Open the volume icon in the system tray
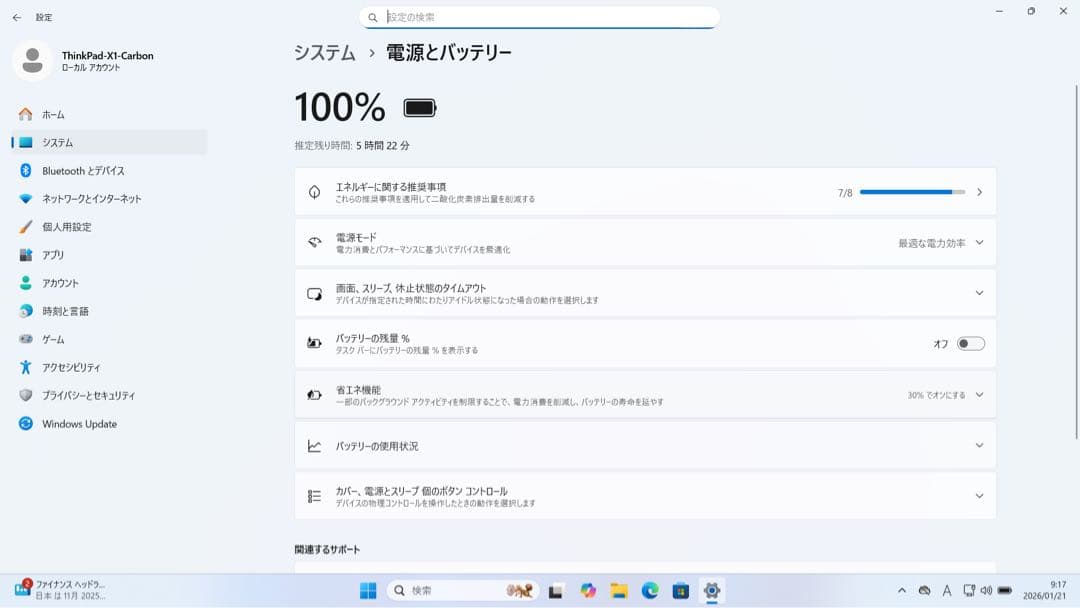The width and height of the screenshot is (1080, 608). [x=987, y=590]
